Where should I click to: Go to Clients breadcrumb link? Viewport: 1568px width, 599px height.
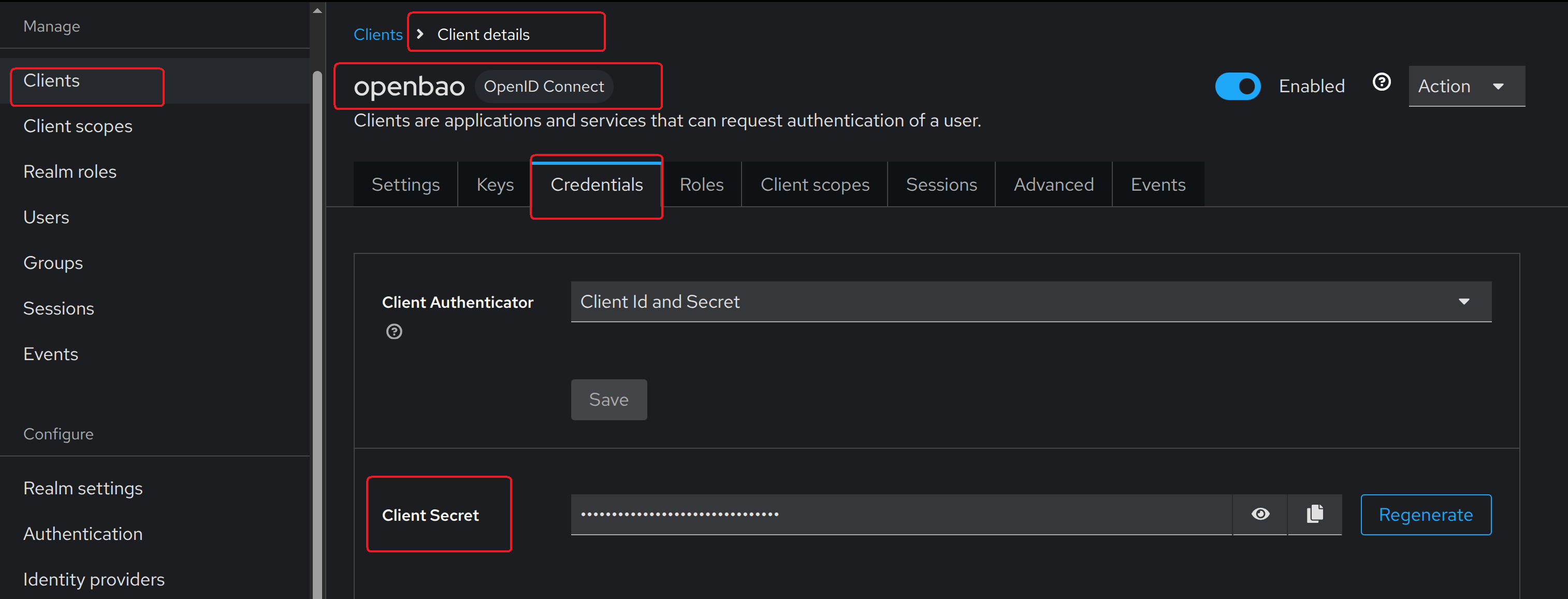(378, 35)
